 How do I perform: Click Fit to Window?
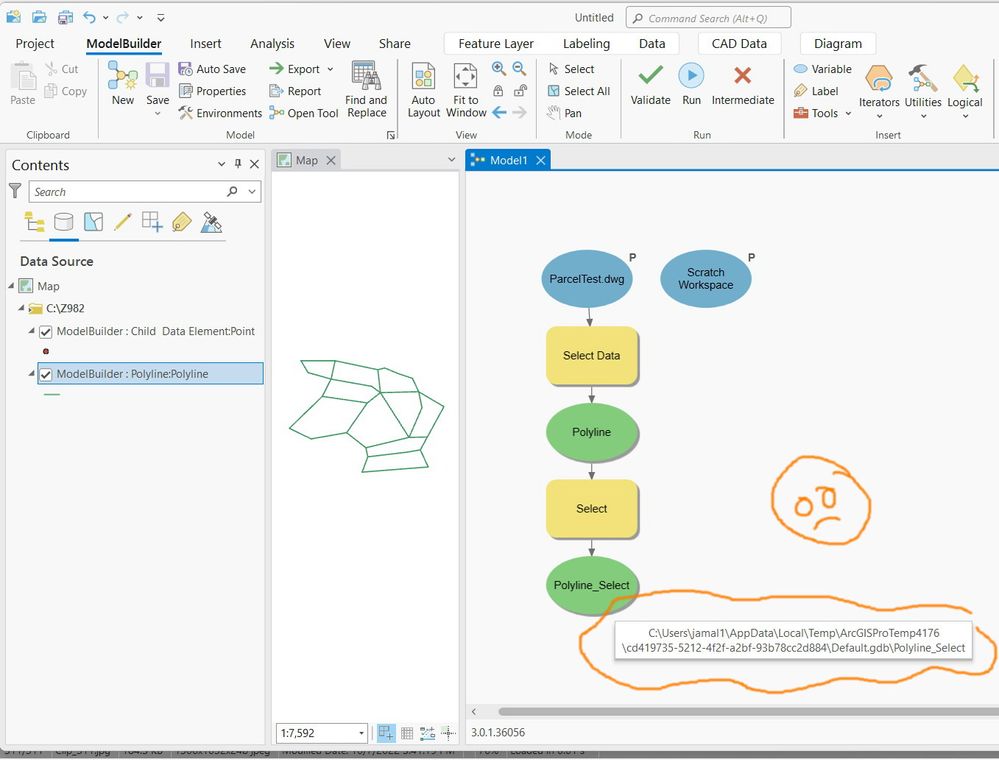click(x=466, y=90)
